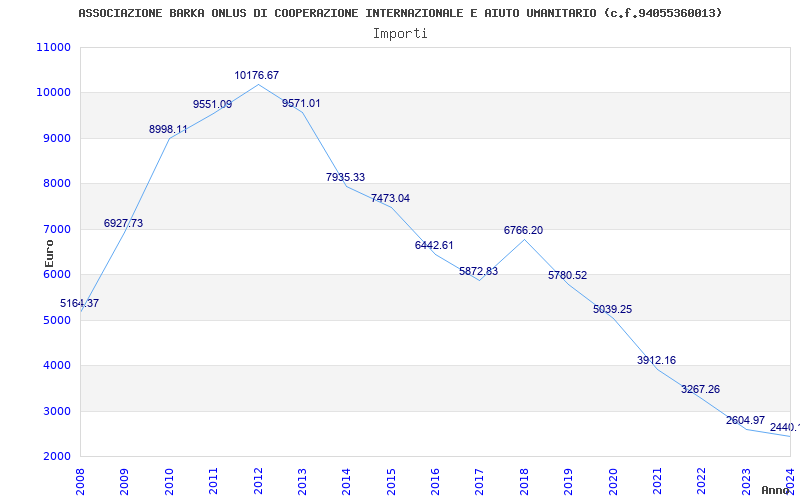Screen dimensions: 800x500
Task: Click data label 2604.97
Action: (745, 420)
